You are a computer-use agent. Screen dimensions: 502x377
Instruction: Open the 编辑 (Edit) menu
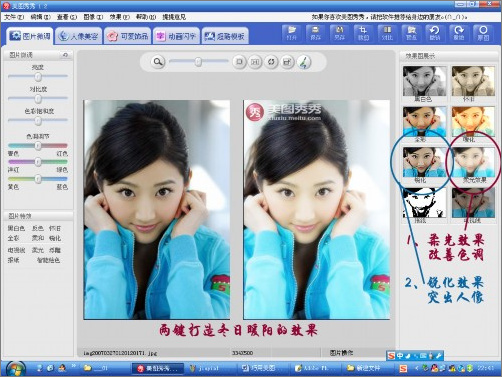(x=40, y=17)
